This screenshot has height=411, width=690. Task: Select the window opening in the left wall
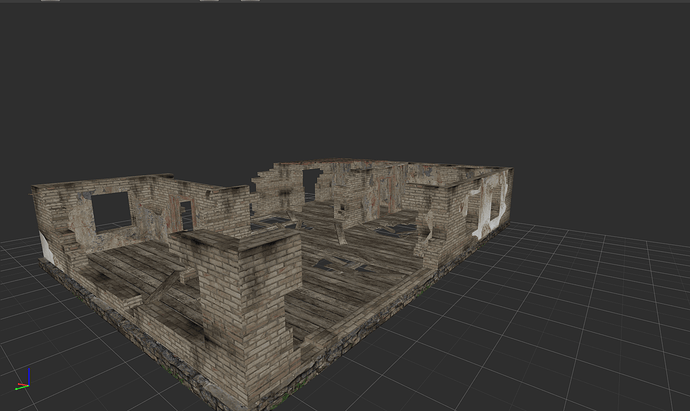click(111, 212)
